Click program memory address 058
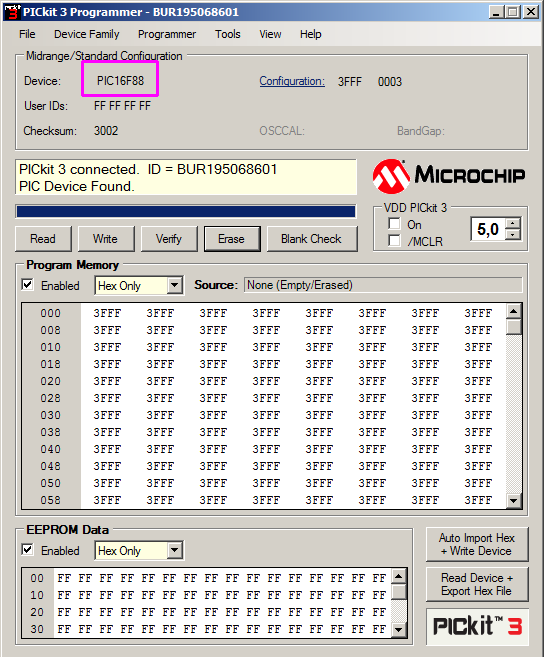 click(51, 500)
